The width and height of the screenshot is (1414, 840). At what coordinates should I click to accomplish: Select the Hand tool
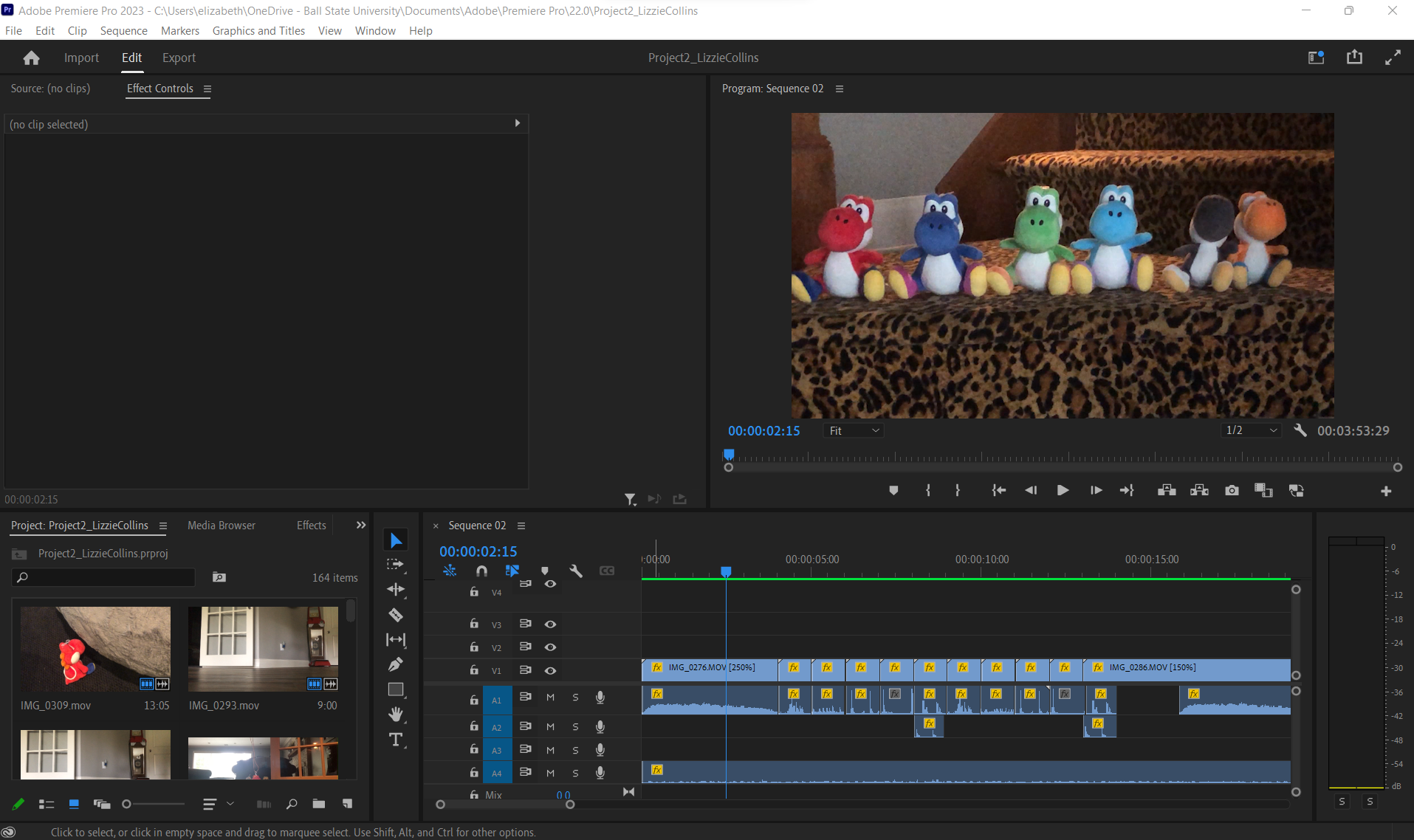pyautogui.click(x=396, y=714)
